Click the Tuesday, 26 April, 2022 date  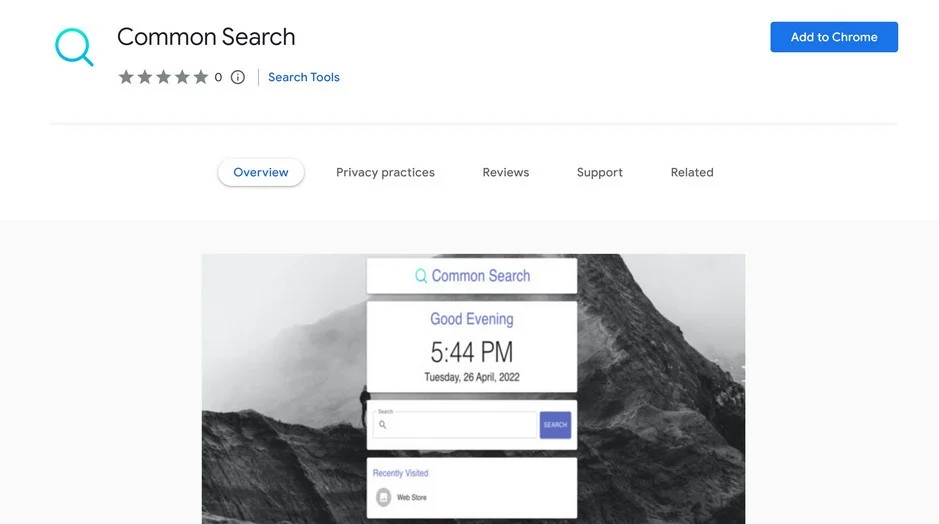click(x=472, y=377)
